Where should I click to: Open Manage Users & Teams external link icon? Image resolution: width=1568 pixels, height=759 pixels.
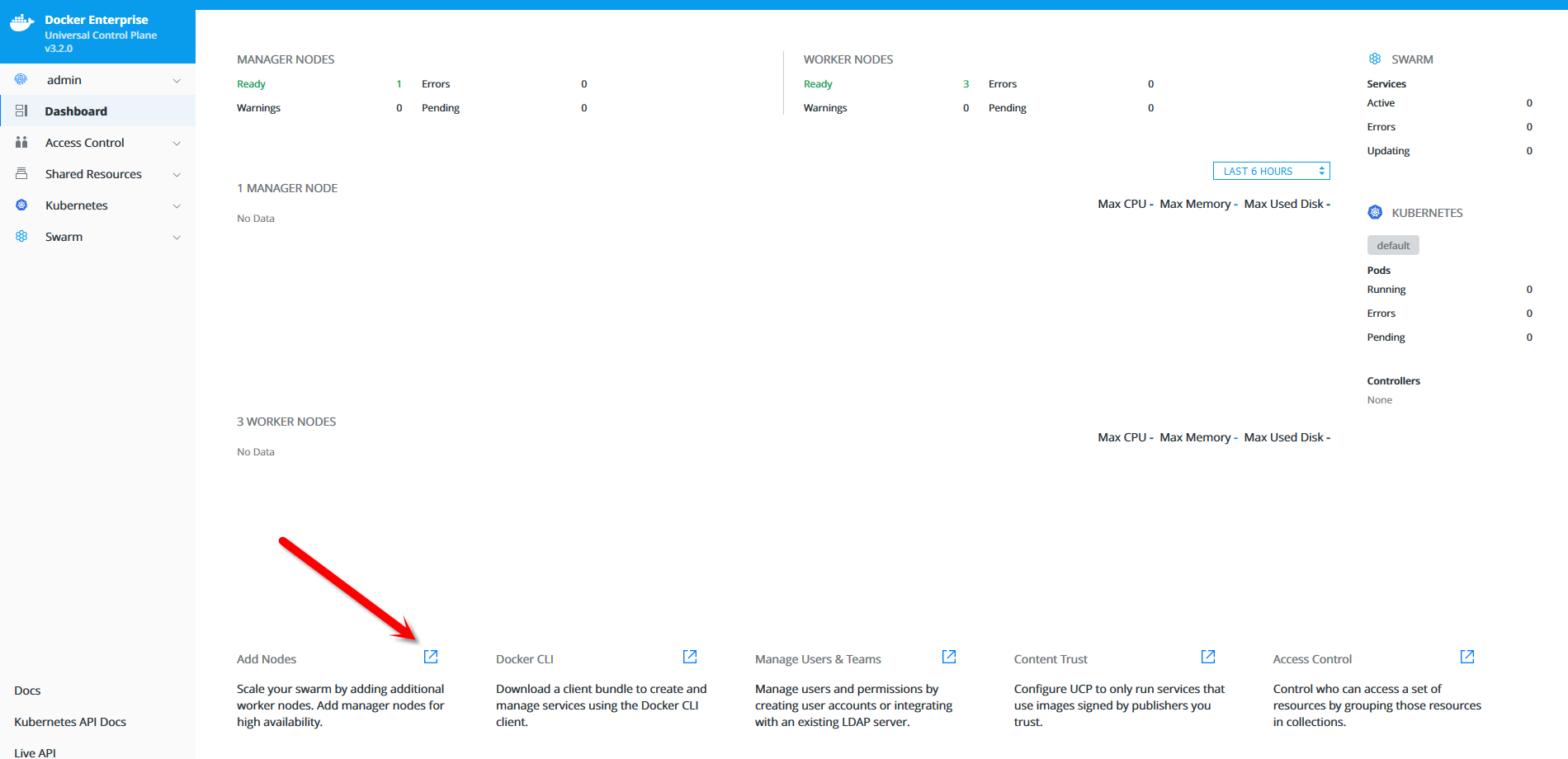(949, 657)
